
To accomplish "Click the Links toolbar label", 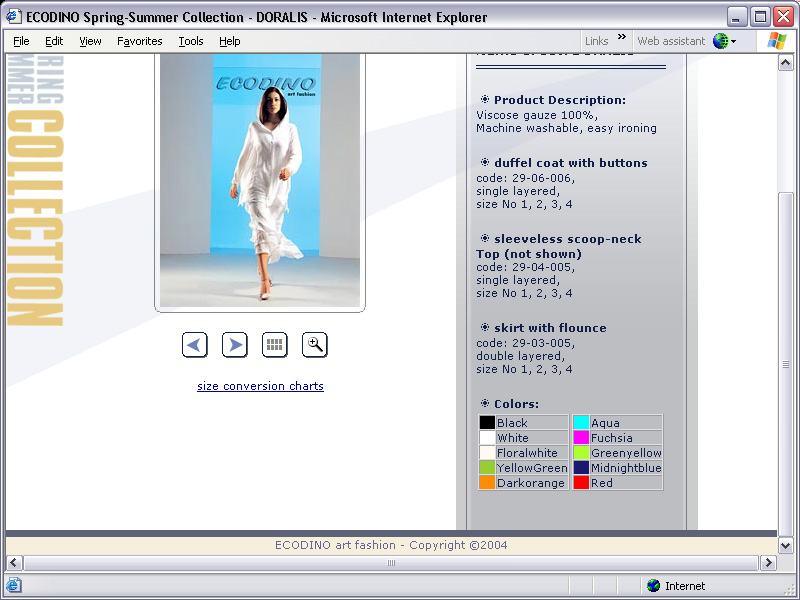I will (x=596, y=41).
